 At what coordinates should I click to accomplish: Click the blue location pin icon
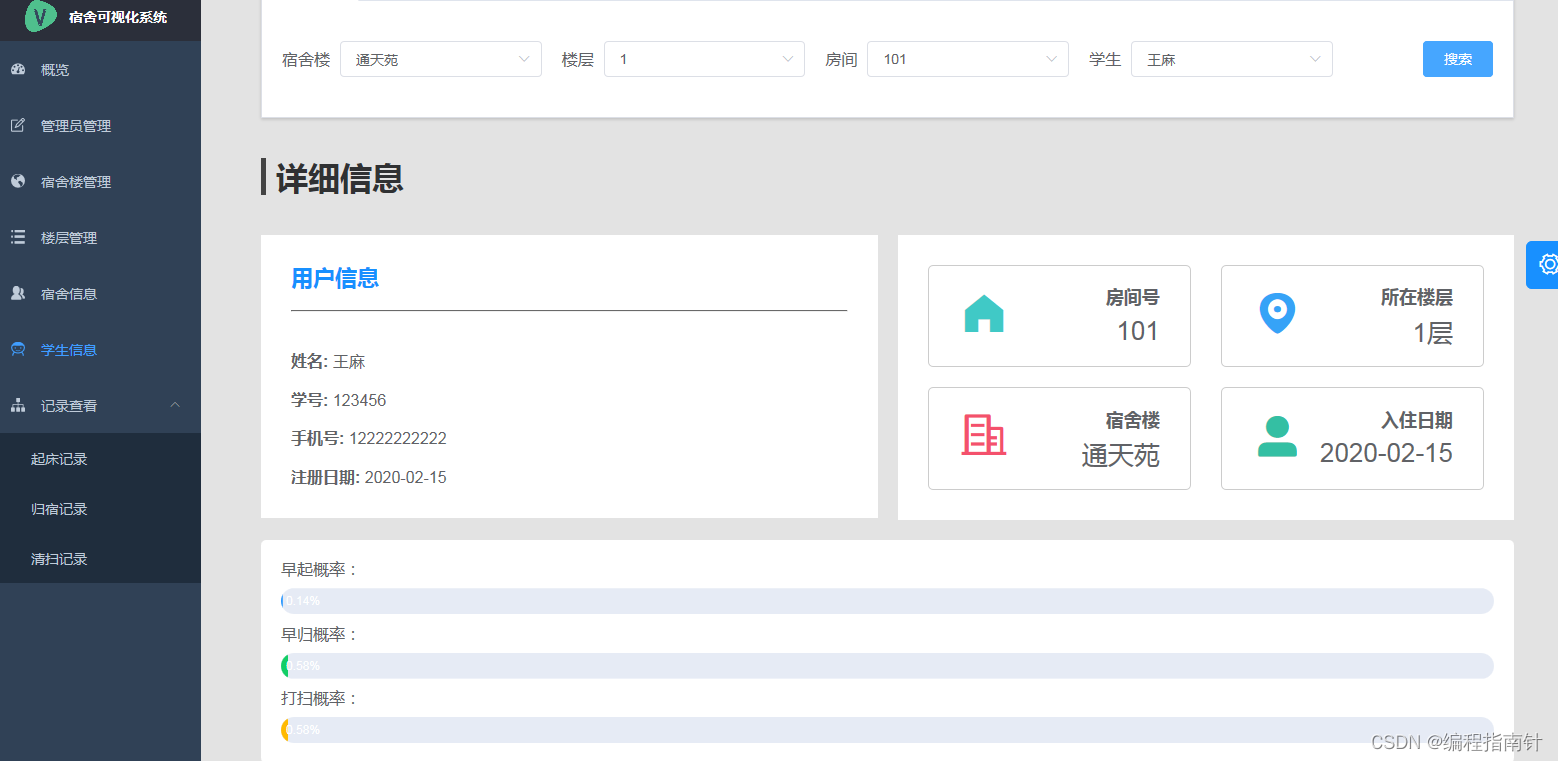point(1277,314)
